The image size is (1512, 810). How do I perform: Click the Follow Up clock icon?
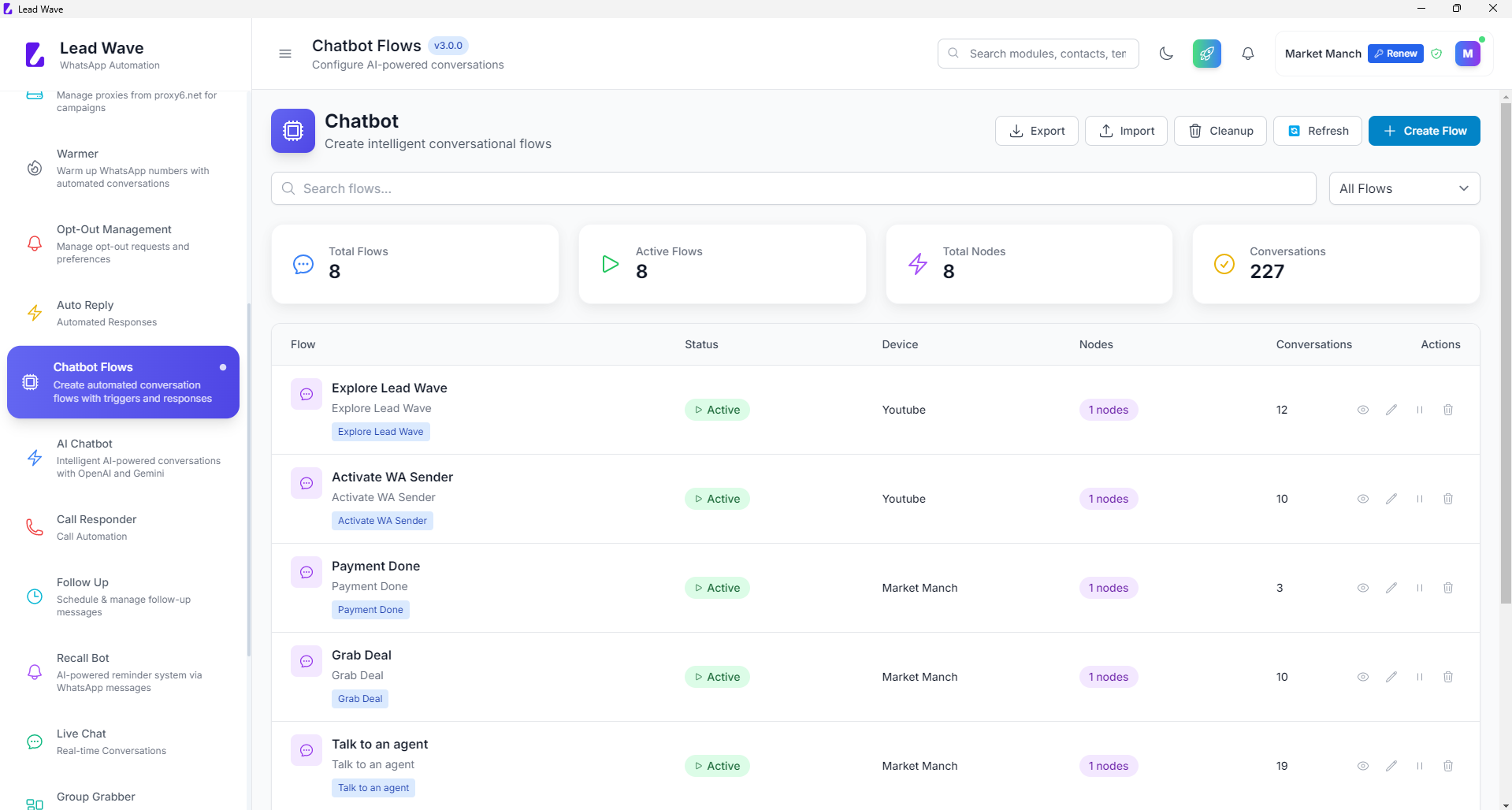[x=35, y=596]
